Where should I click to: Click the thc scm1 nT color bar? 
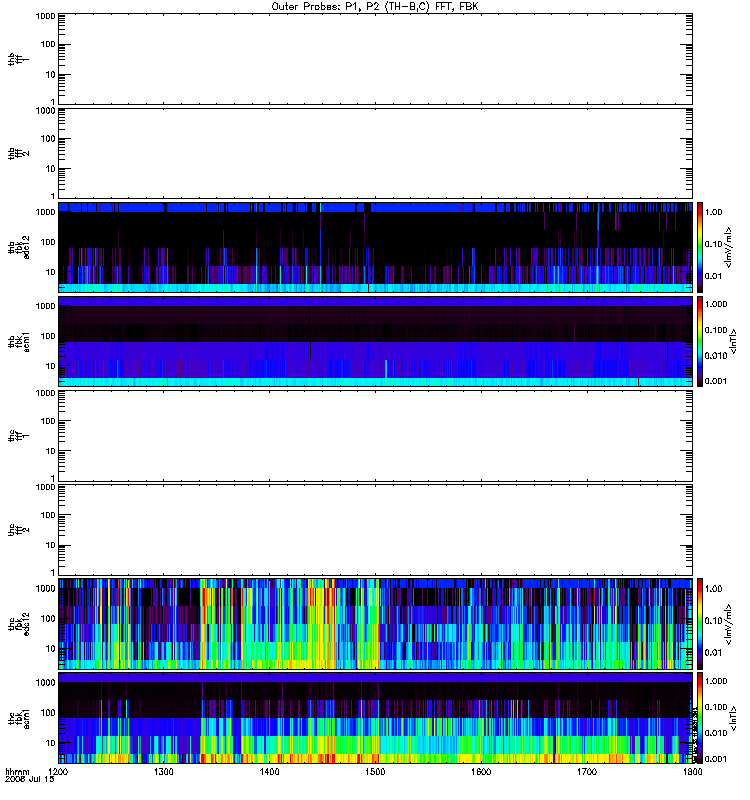pos(700,718)
